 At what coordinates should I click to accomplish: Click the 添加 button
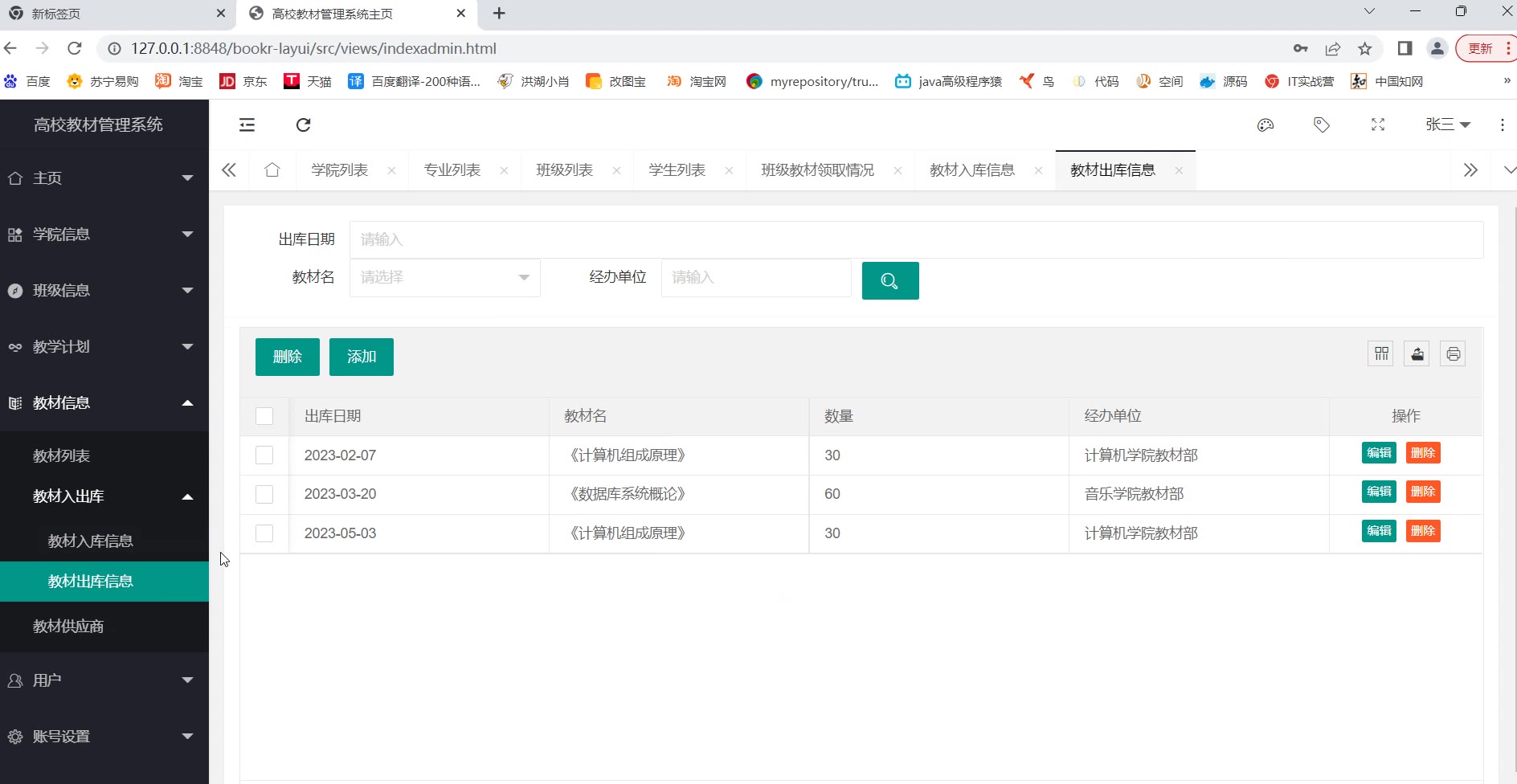[x=362, y=357]
